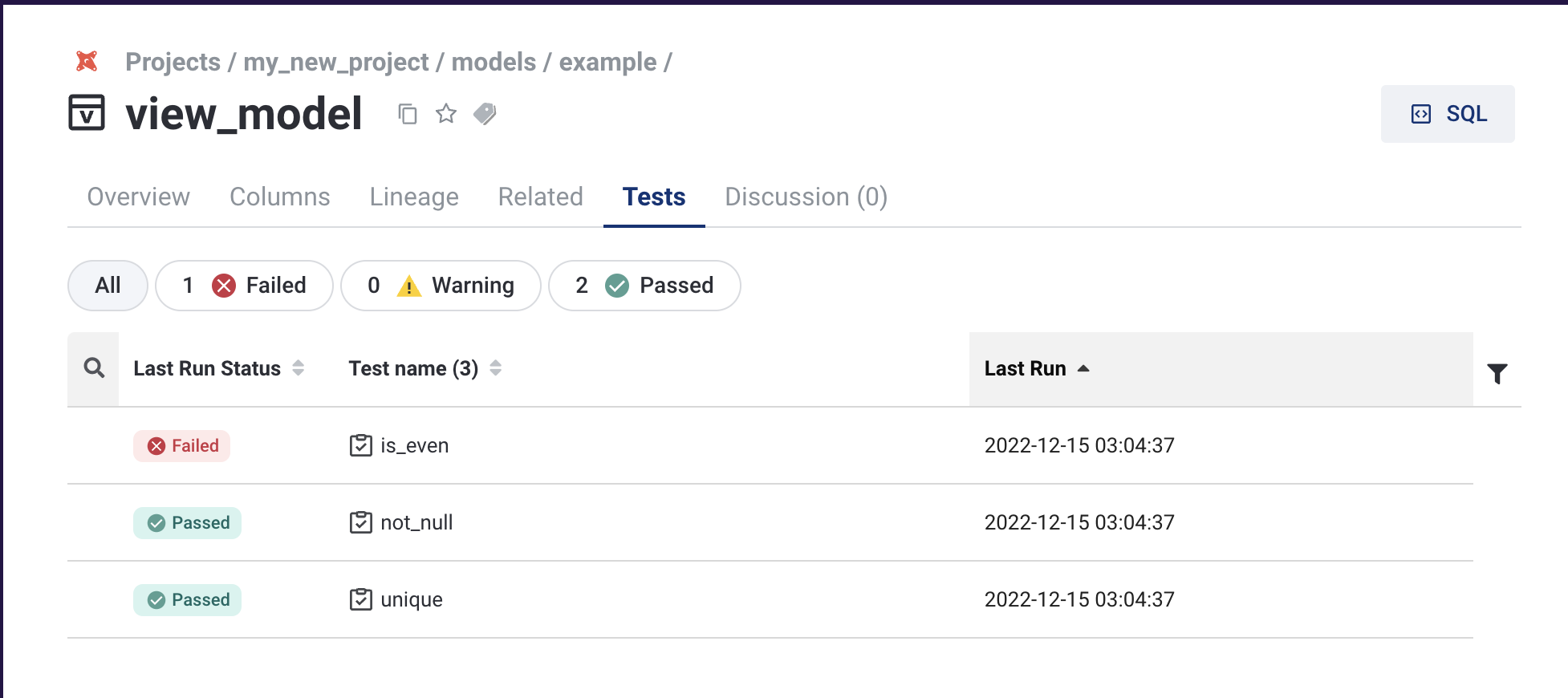
Task: Click the unique test icon
Action: point(361,599)
